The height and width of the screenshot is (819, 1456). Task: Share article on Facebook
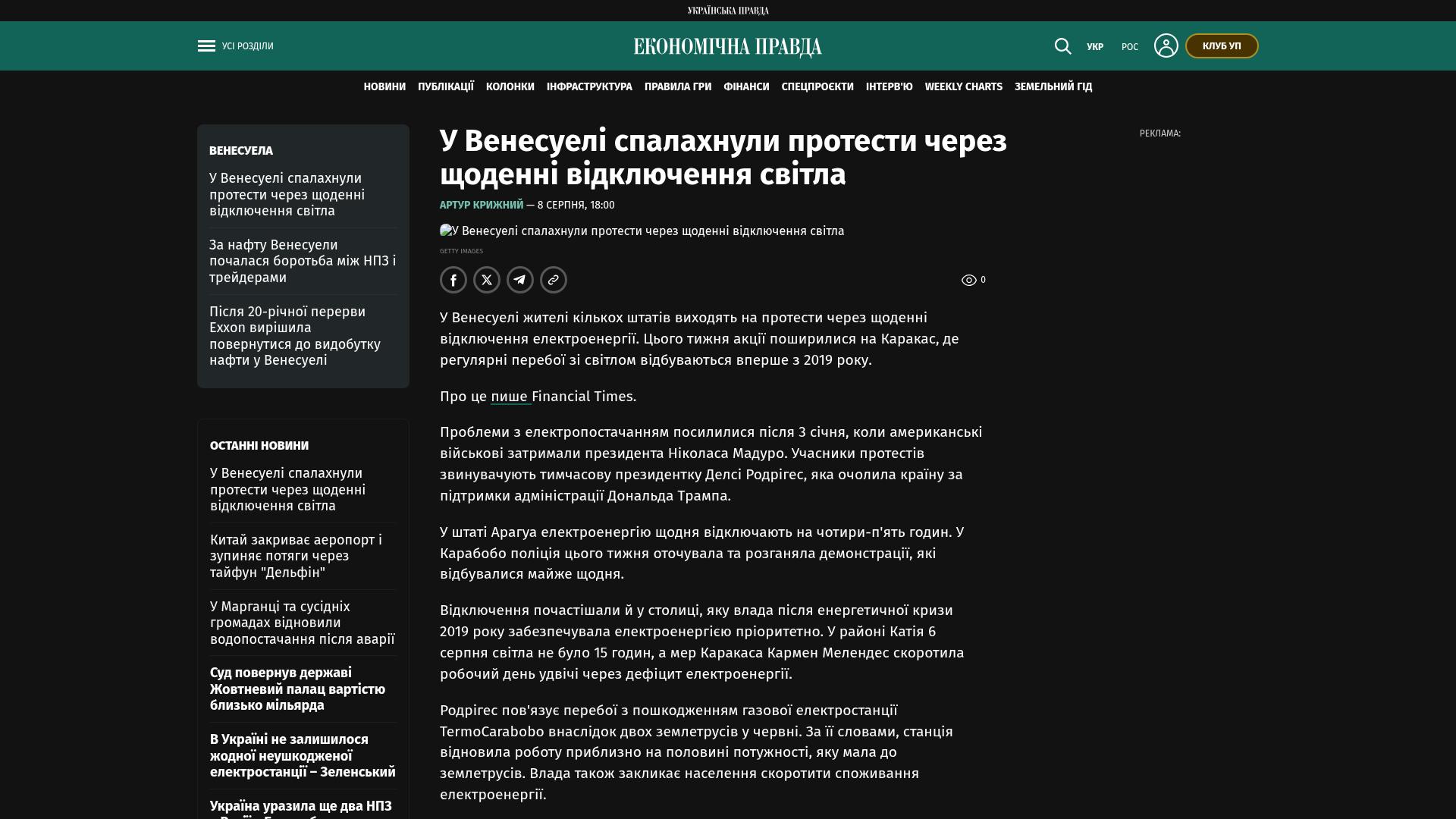point(453,280)
